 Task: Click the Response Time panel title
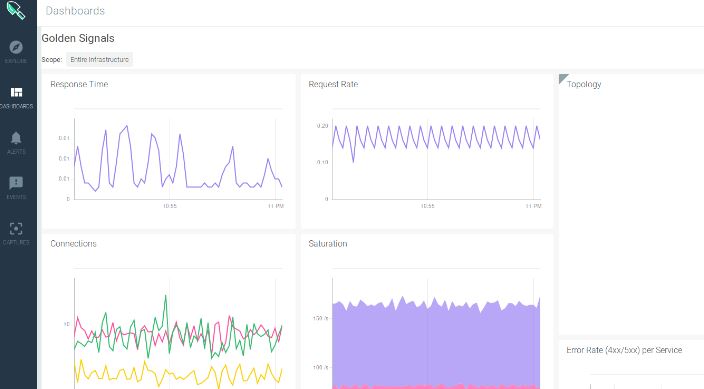click(x=79, y=84)
